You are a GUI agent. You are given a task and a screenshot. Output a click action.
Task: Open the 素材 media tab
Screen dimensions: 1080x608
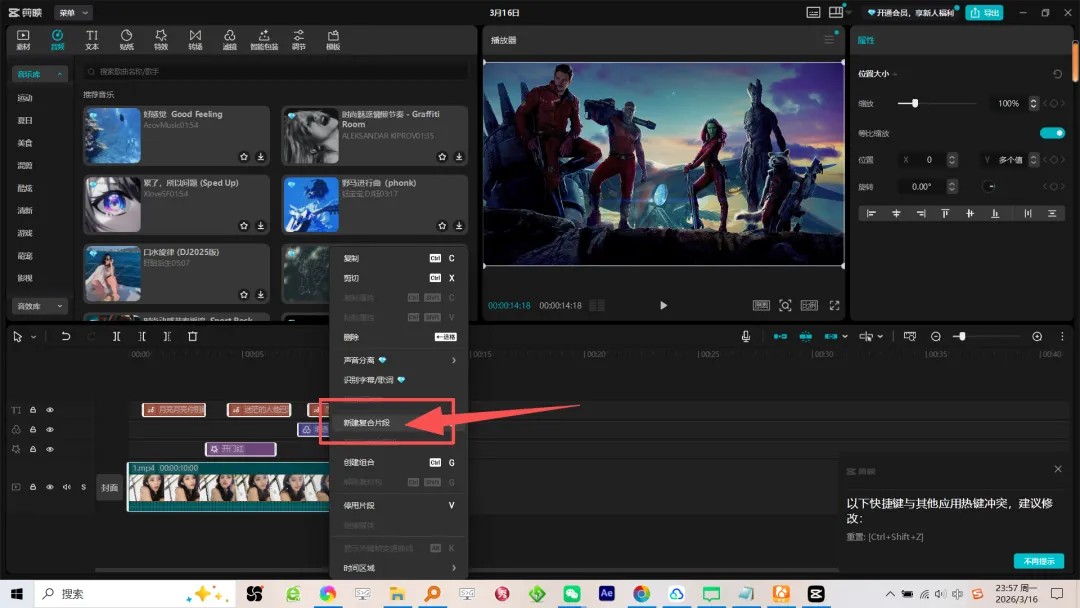coord(23,39)
